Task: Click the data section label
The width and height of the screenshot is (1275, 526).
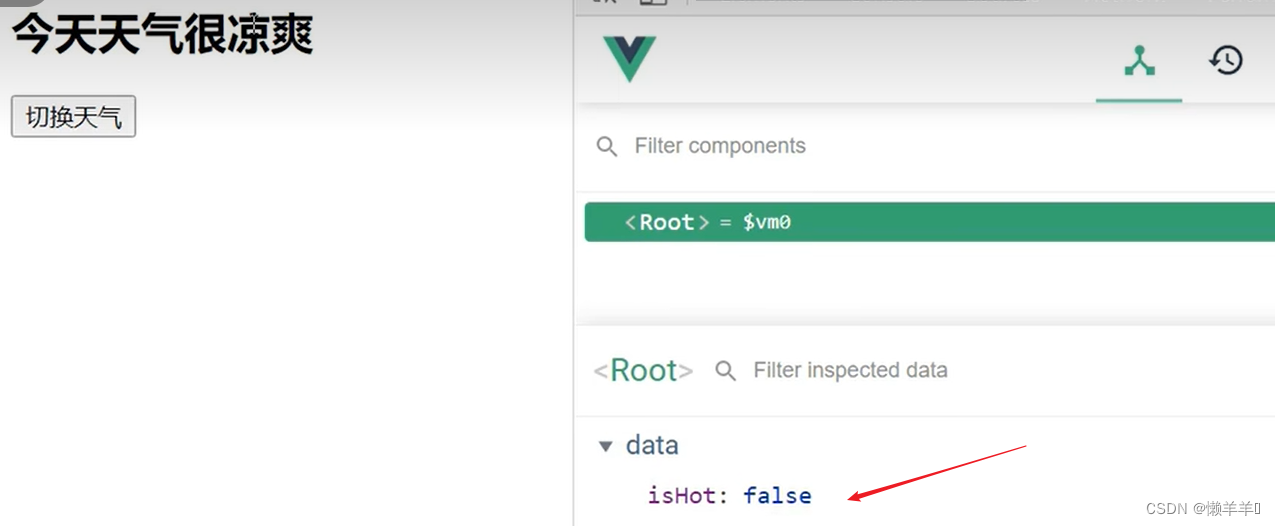Action: 652,446
